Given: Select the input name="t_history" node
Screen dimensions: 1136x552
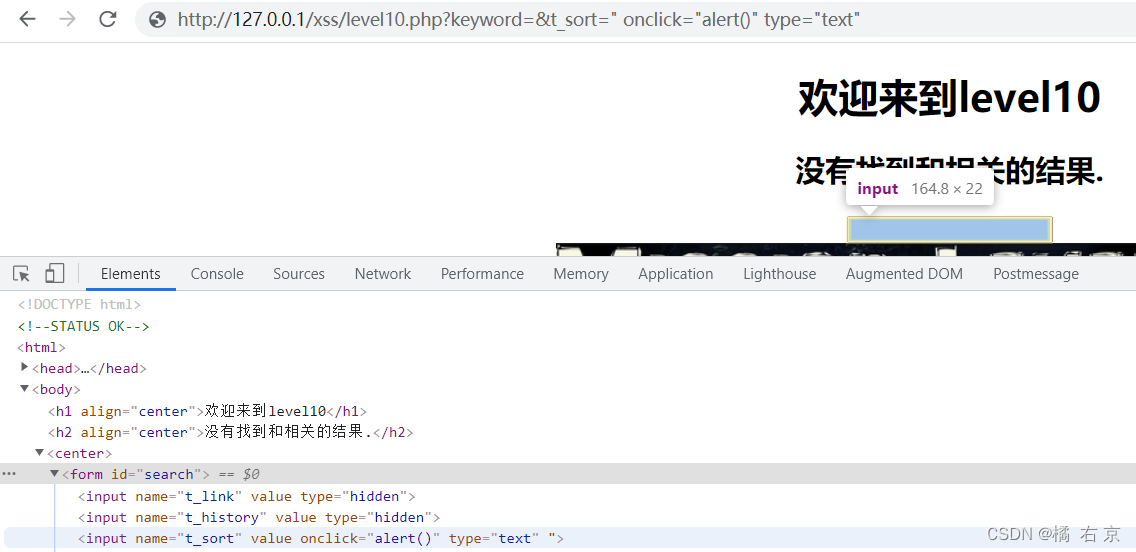Looking at the screenshot, I should pyautogui.click(x=259, y=517).
